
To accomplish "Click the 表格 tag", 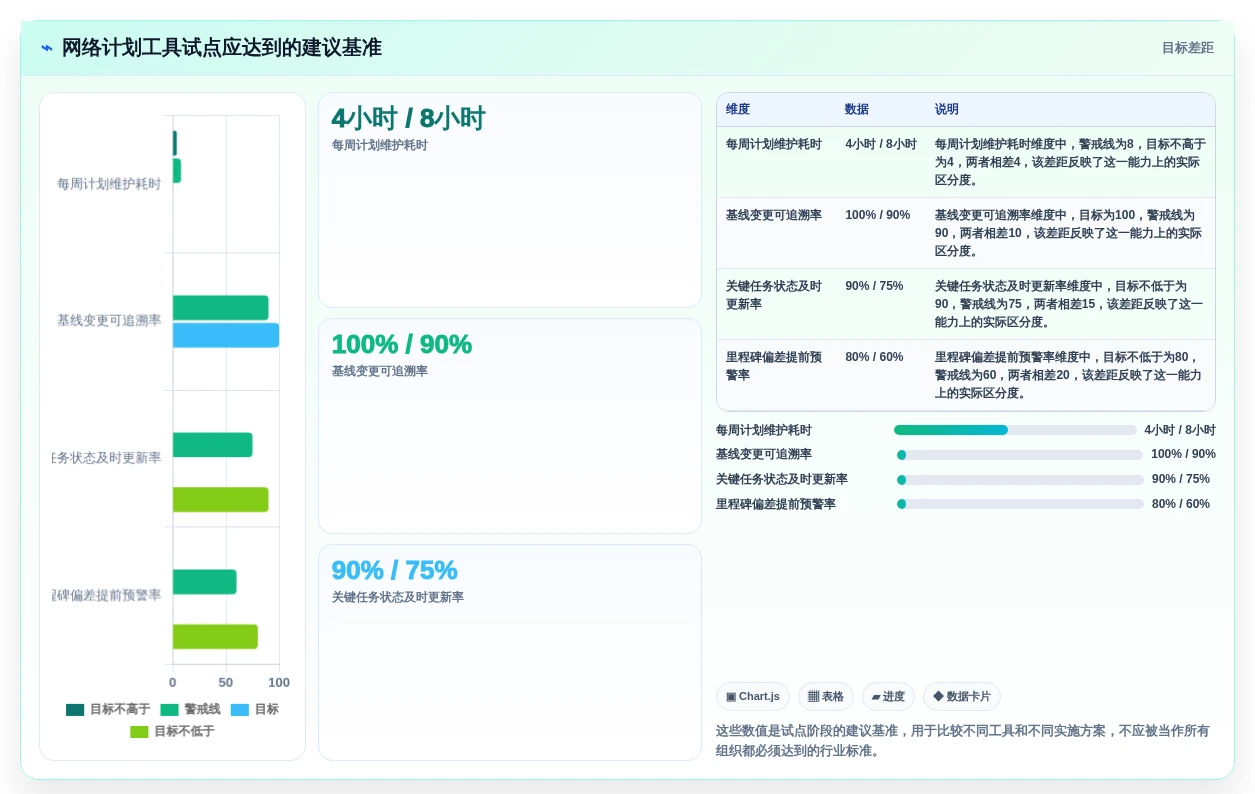I will (x=826, y=697).
